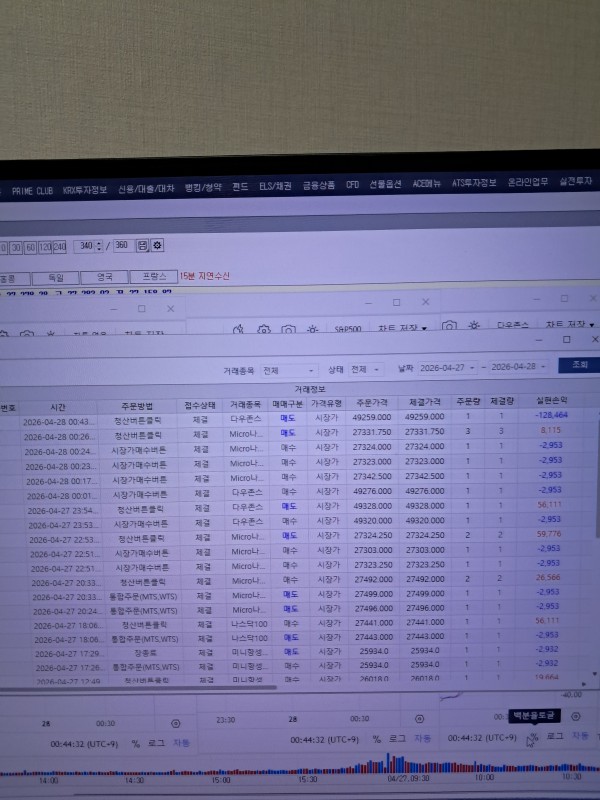Toggle 로그 scale in S&P500 chart footer
This screenshot has width=600, height=800.
point(397,739)
